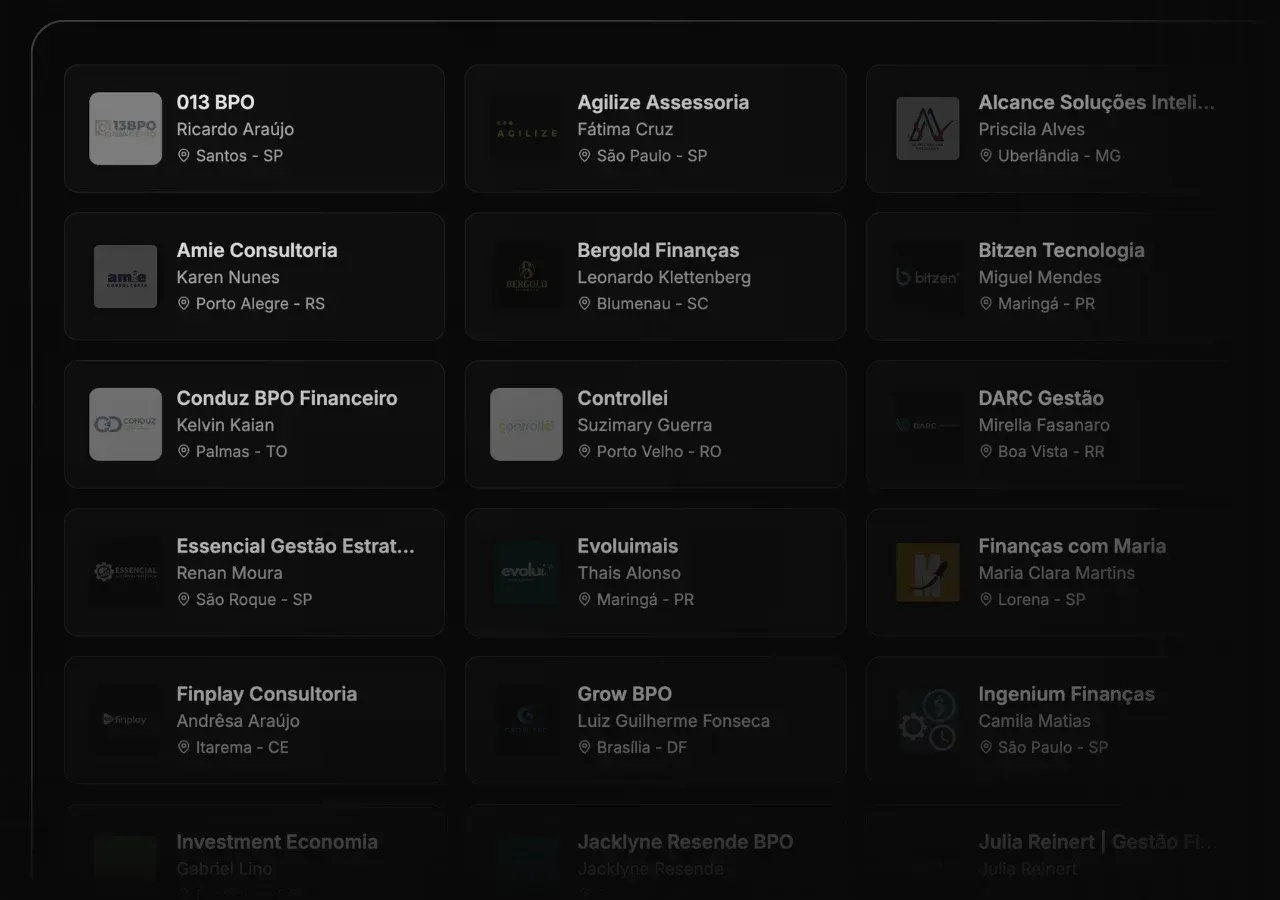Viewport: 1280px width, 900px height.
Task: Open the Investment Economia title
Action: 277,842
